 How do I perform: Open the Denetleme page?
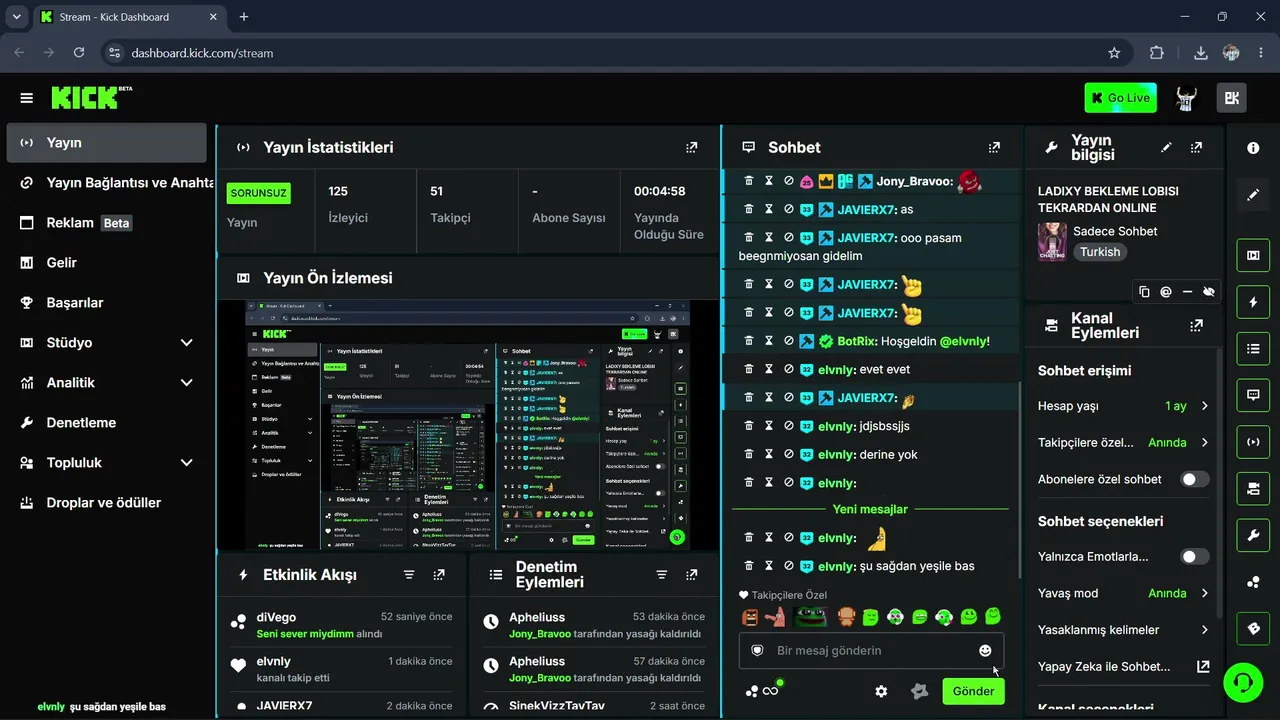(x=106, y=423)
